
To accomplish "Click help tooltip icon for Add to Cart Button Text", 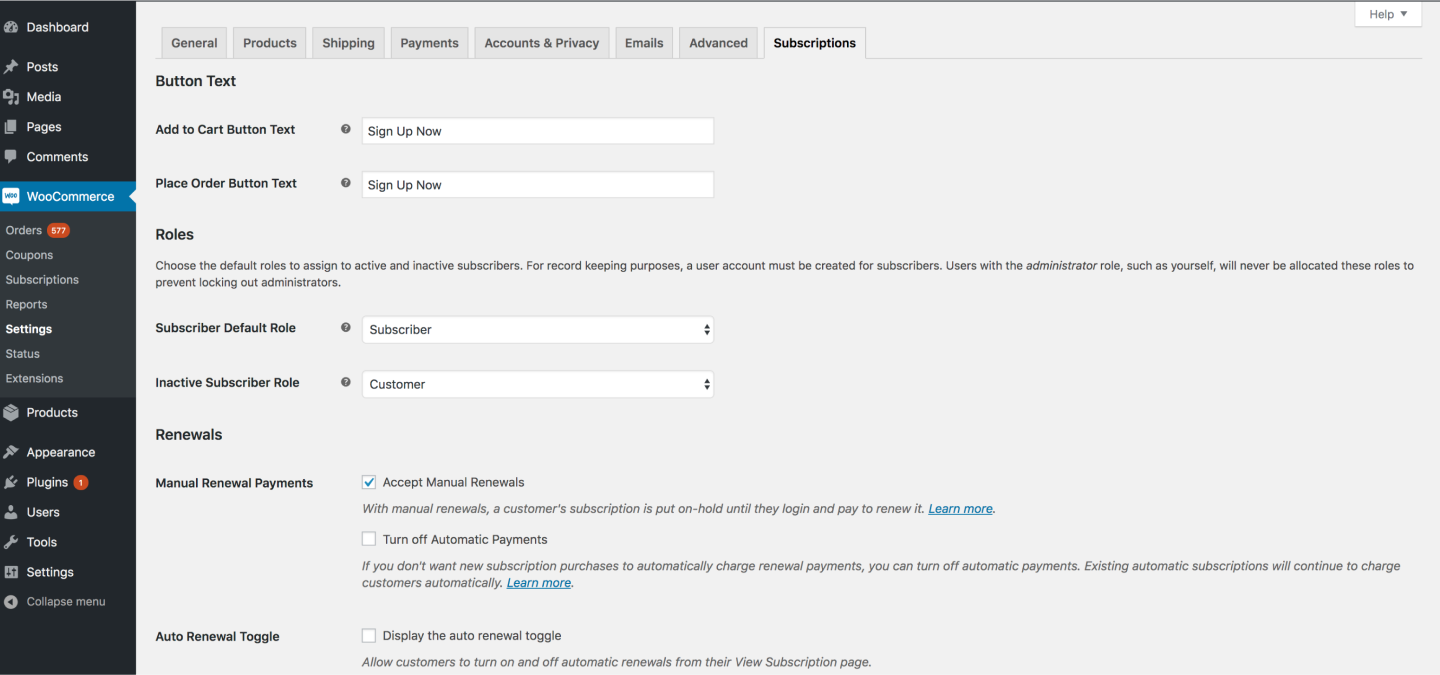I will pos(346,129).
